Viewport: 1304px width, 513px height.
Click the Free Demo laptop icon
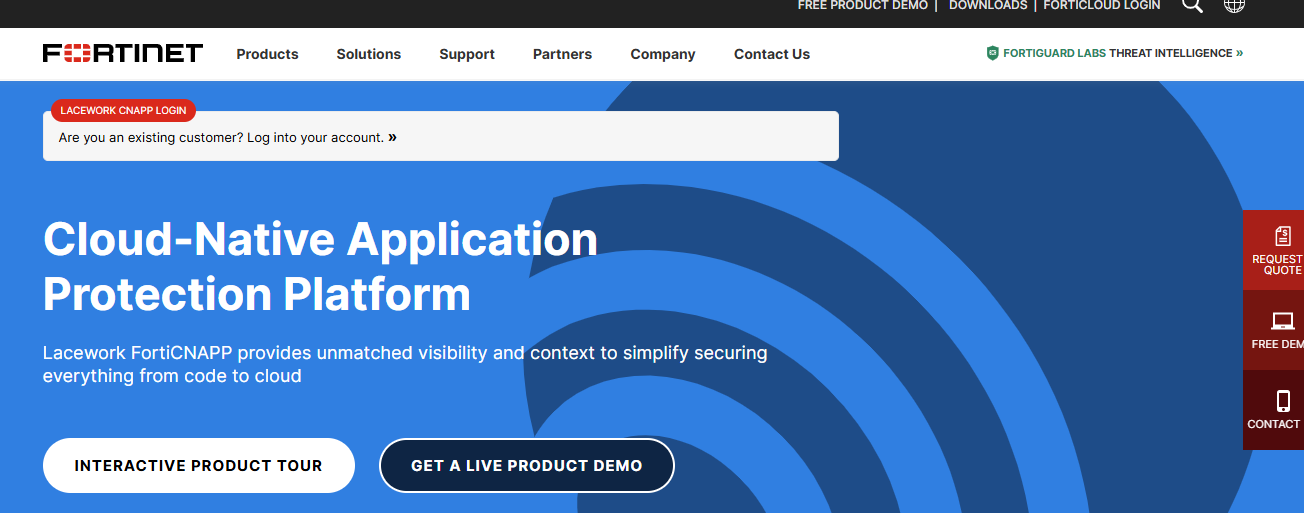(x=1283, y=321)
